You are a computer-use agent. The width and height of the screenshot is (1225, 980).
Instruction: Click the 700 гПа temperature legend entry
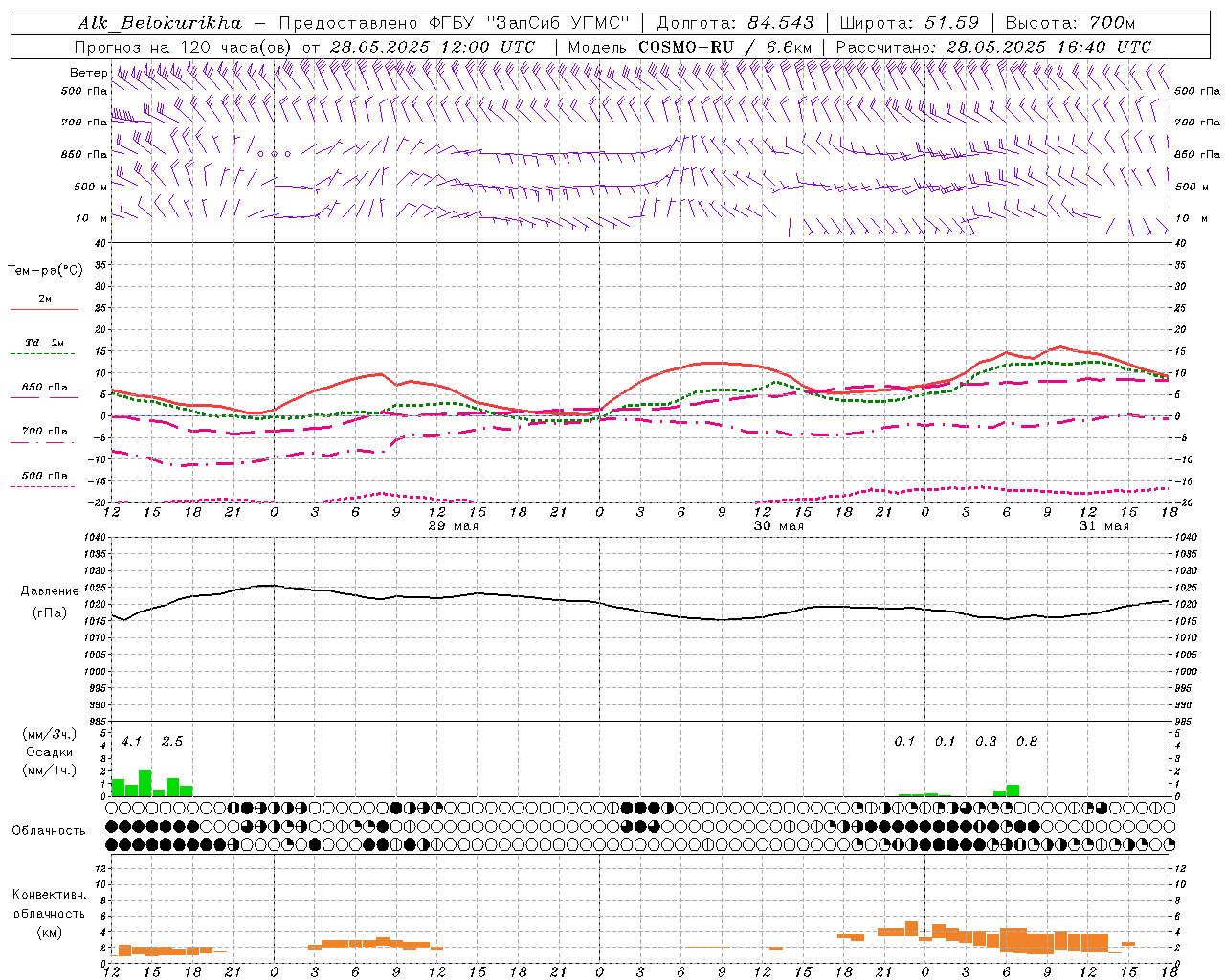click(x=45, y=432)
